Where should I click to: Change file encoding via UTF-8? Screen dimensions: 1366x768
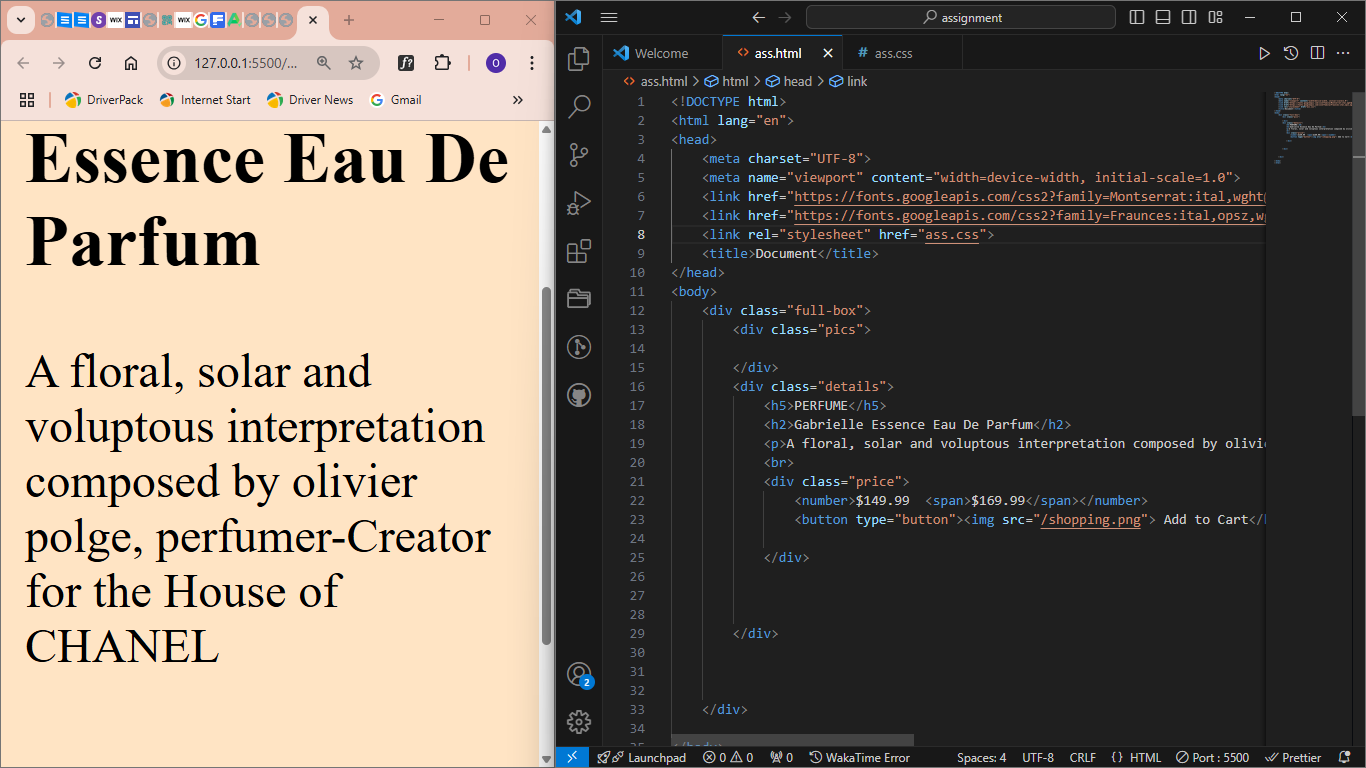click(1038, 757)
